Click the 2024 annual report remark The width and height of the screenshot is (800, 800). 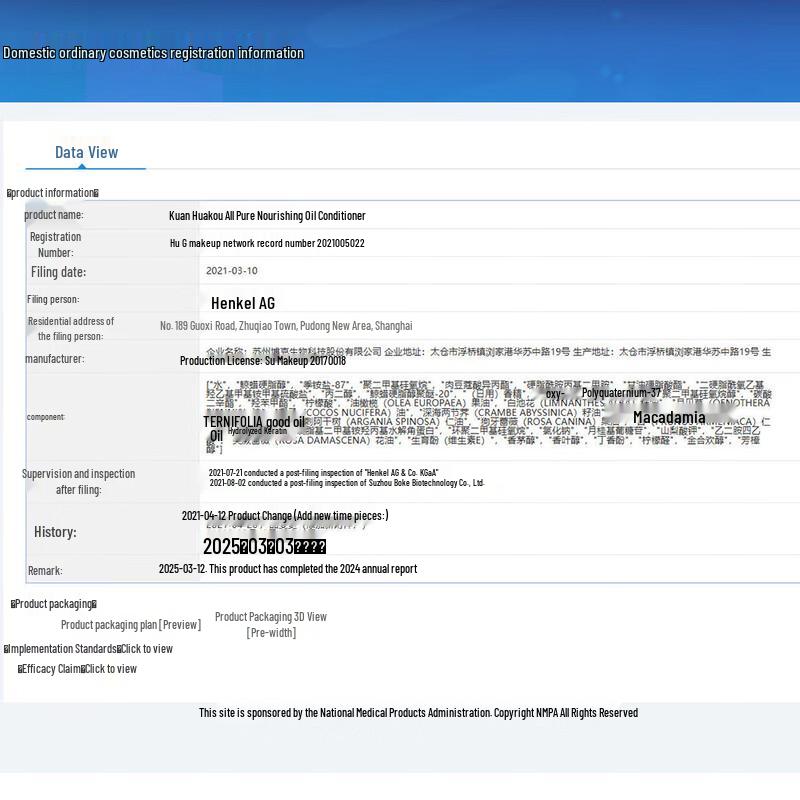click(x=288, y=569)
